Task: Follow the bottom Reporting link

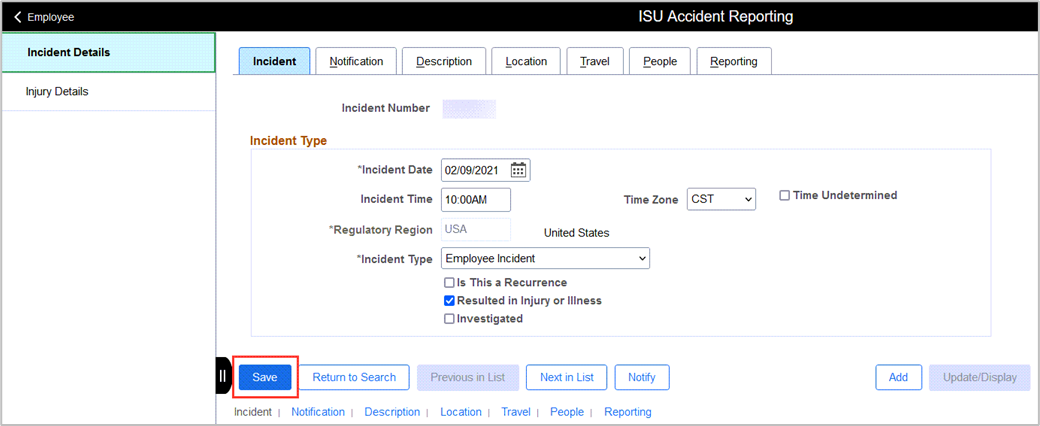Action: pyautogui.click(x=627, y=412)
